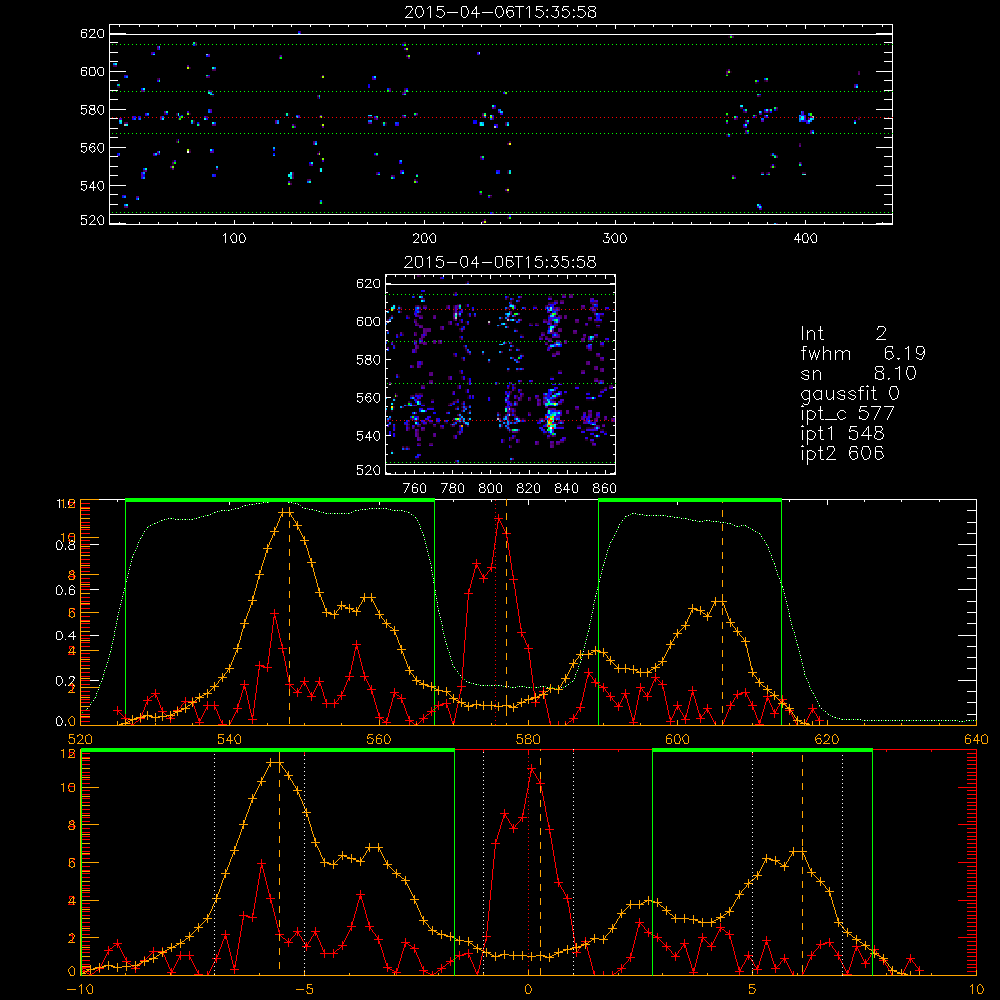This screenshot has width=1000, height=1000.
Task: Click white y-axis label 0.2 on the third plot
Action: coord(66,681)
